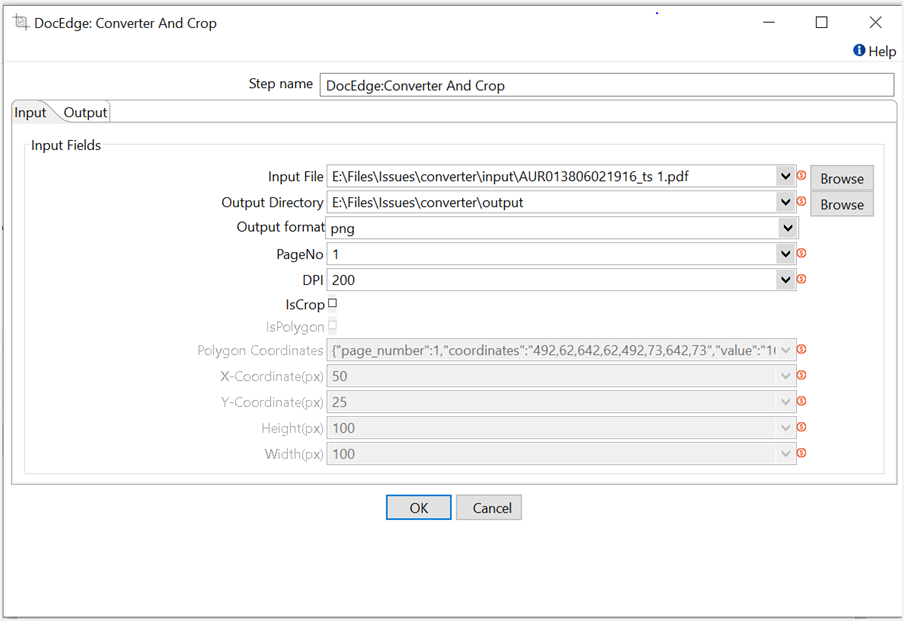Image resolution: width=904 pixels, height=621 pixels.
Task: Click variable icon beside DPI field
Action: coord(801,280)
